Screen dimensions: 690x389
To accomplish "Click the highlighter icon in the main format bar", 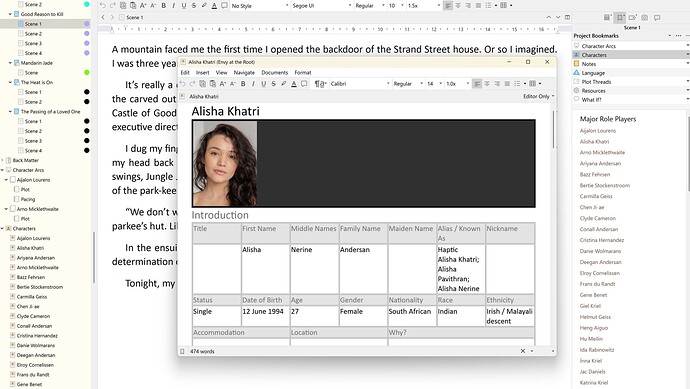I will 204,5.
